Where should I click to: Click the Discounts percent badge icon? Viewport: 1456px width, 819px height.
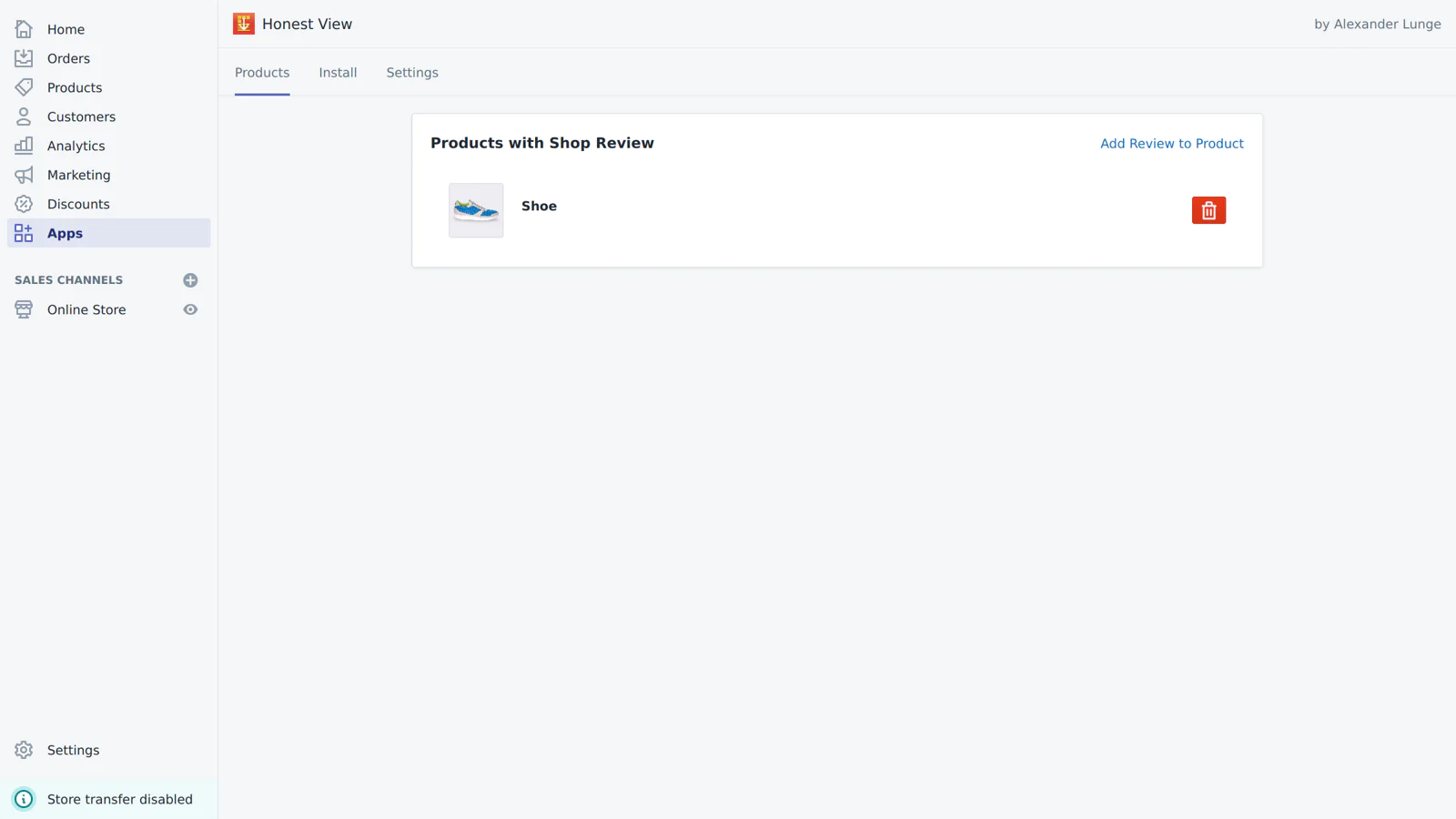click(24, 204)
